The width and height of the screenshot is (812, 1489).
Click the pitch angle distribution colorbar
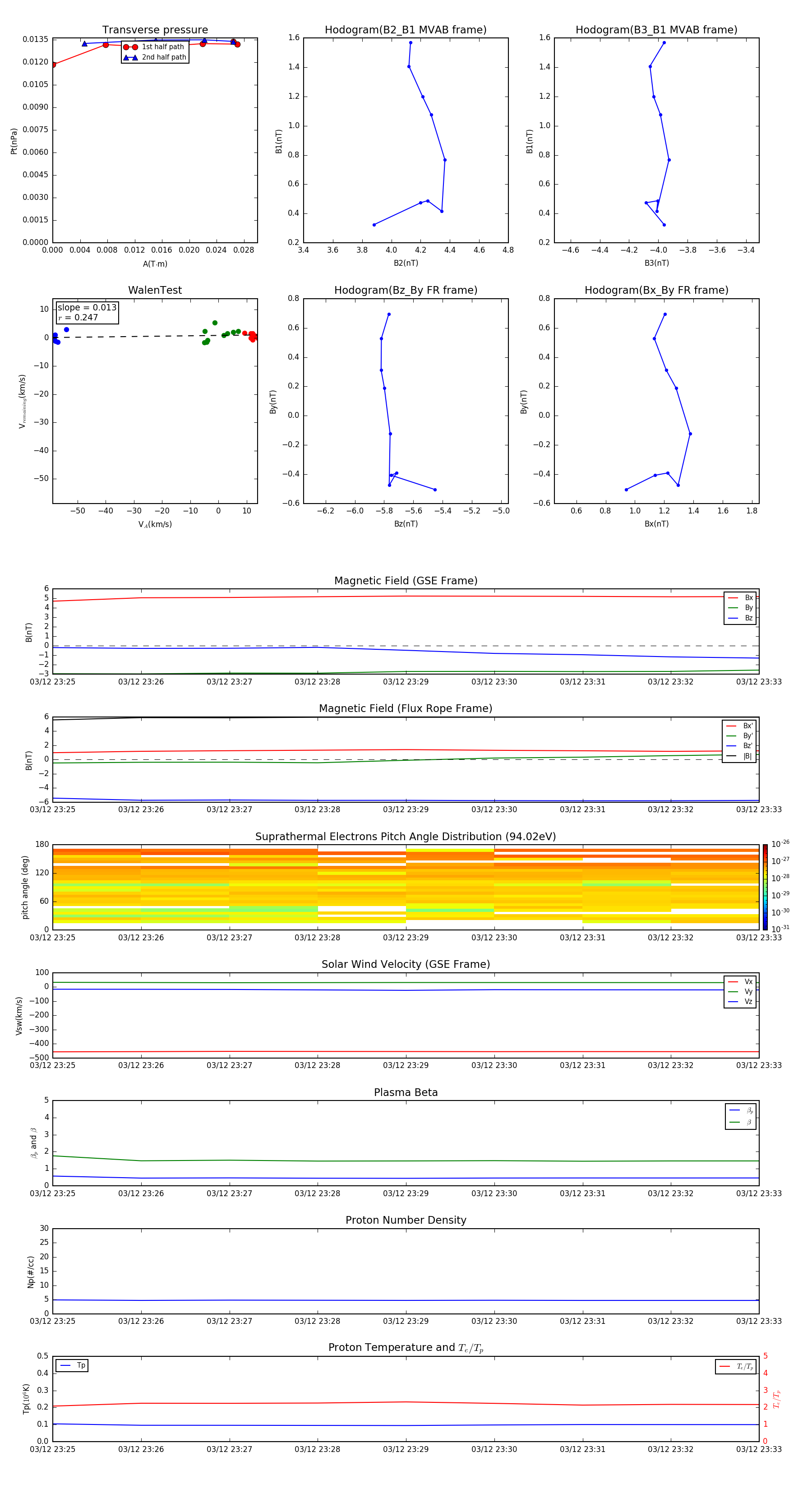click(x=765, y=887)
